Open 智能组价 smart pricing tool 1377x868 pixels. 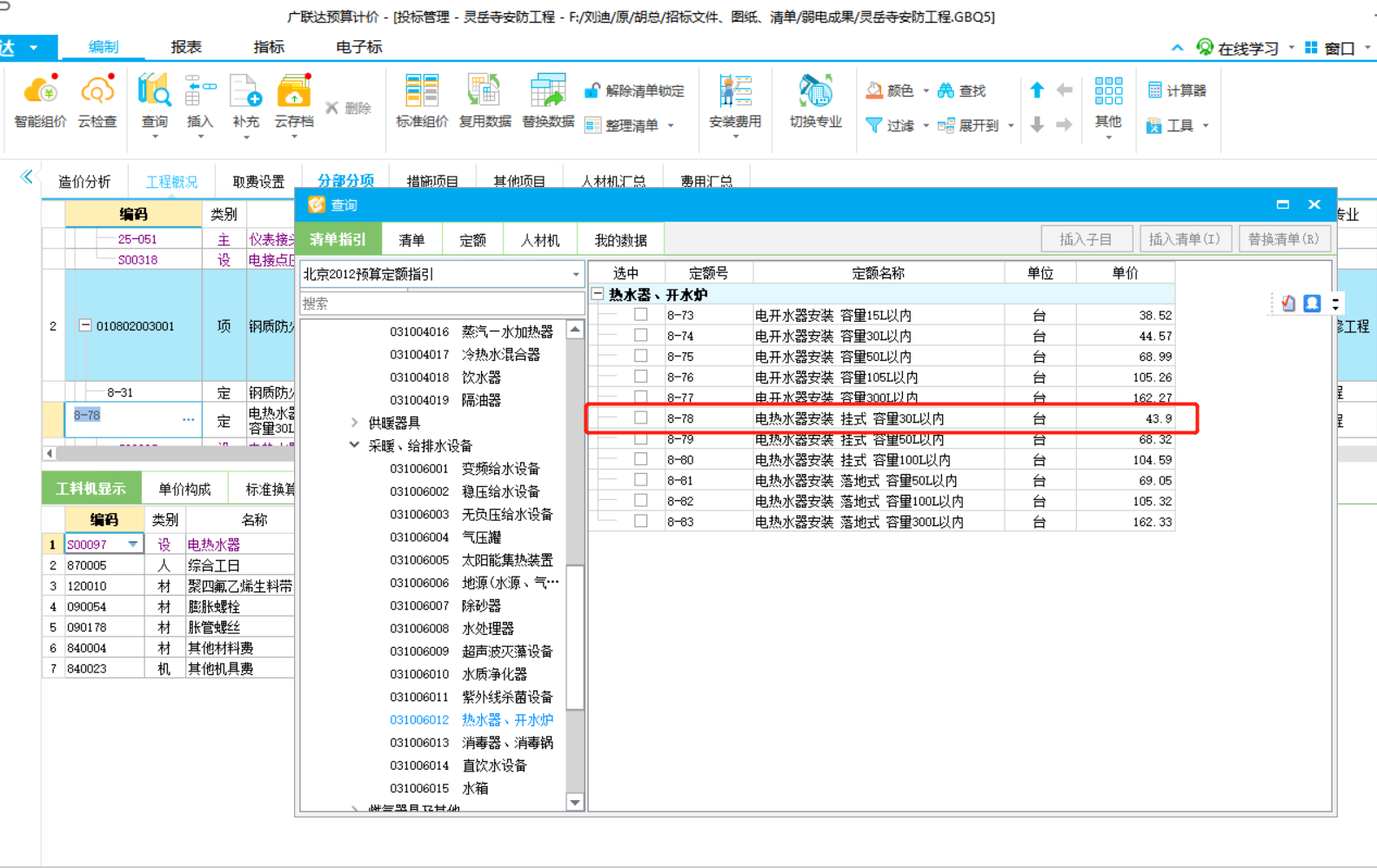[x=40, y=102]
